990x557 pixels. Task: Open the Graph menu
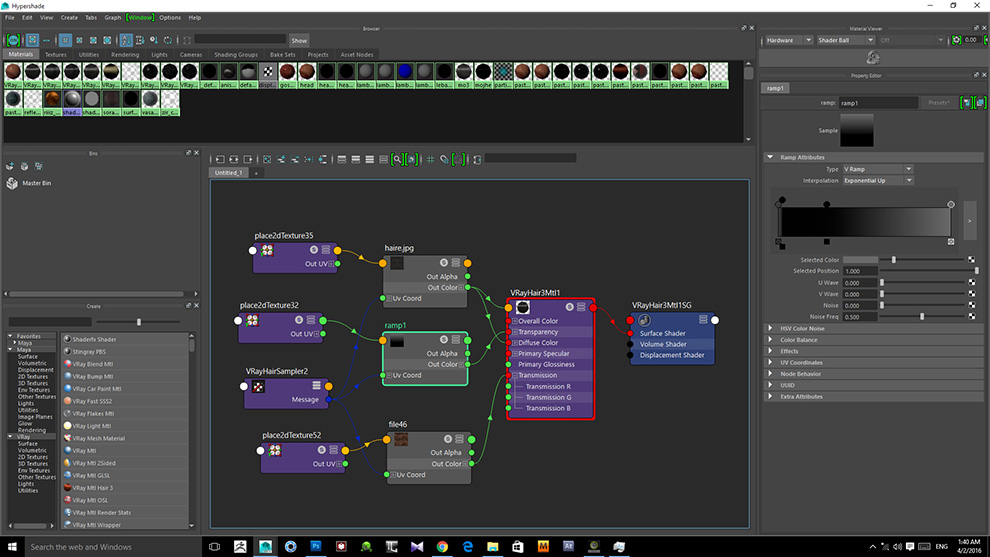point(113,17)
